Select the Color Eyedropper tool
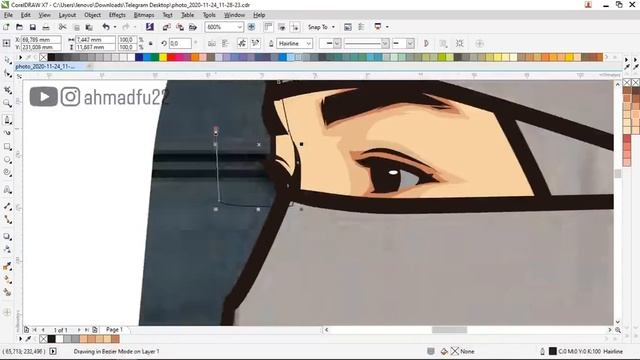Viewport: 640px width, 360px height. point(7,266)
